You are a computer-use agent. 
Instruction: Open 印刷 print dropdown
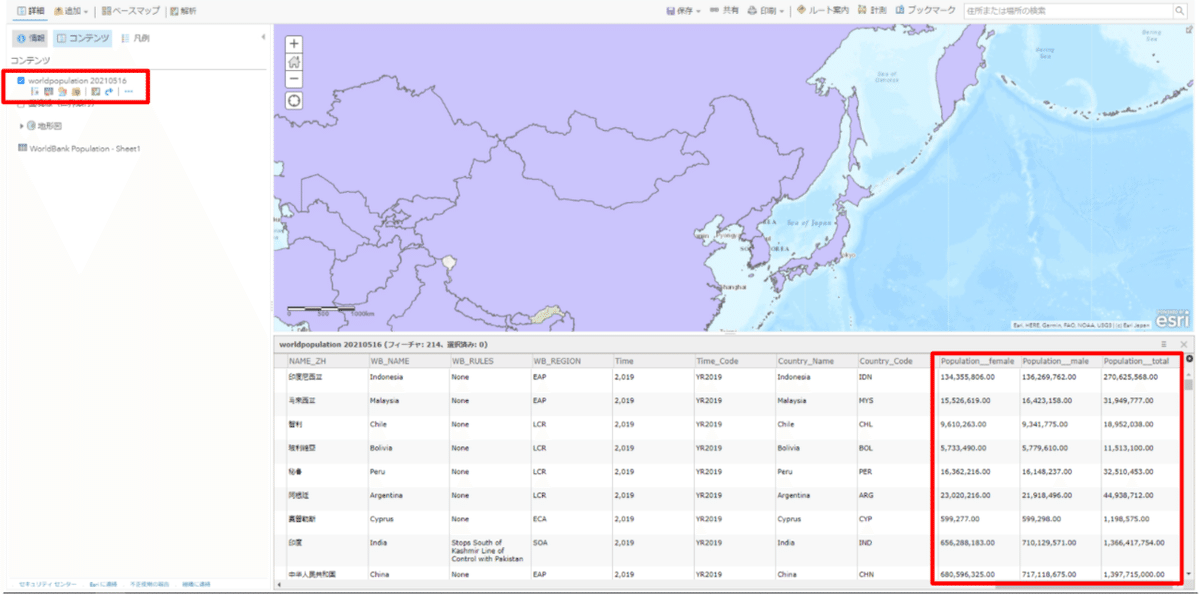(x=766, y=11)
